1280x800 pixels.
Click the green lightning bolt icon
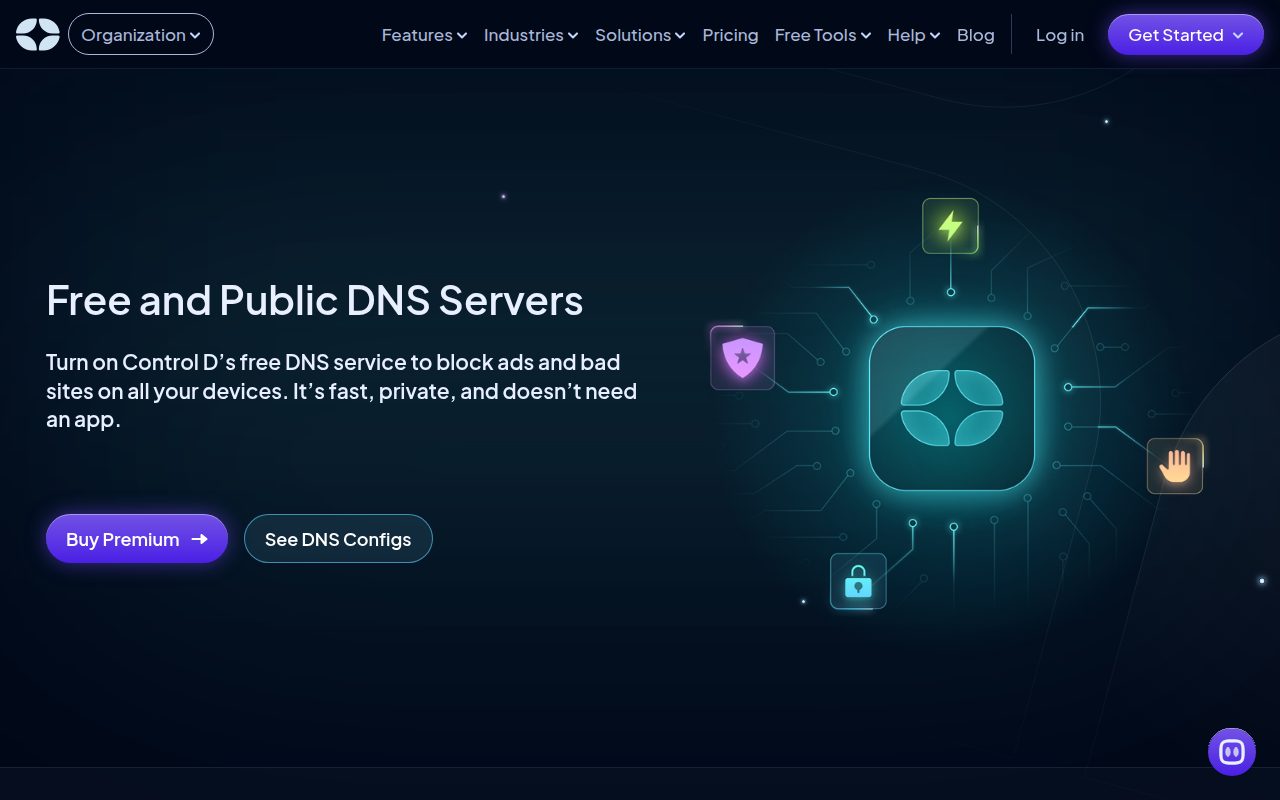(950, 226)
